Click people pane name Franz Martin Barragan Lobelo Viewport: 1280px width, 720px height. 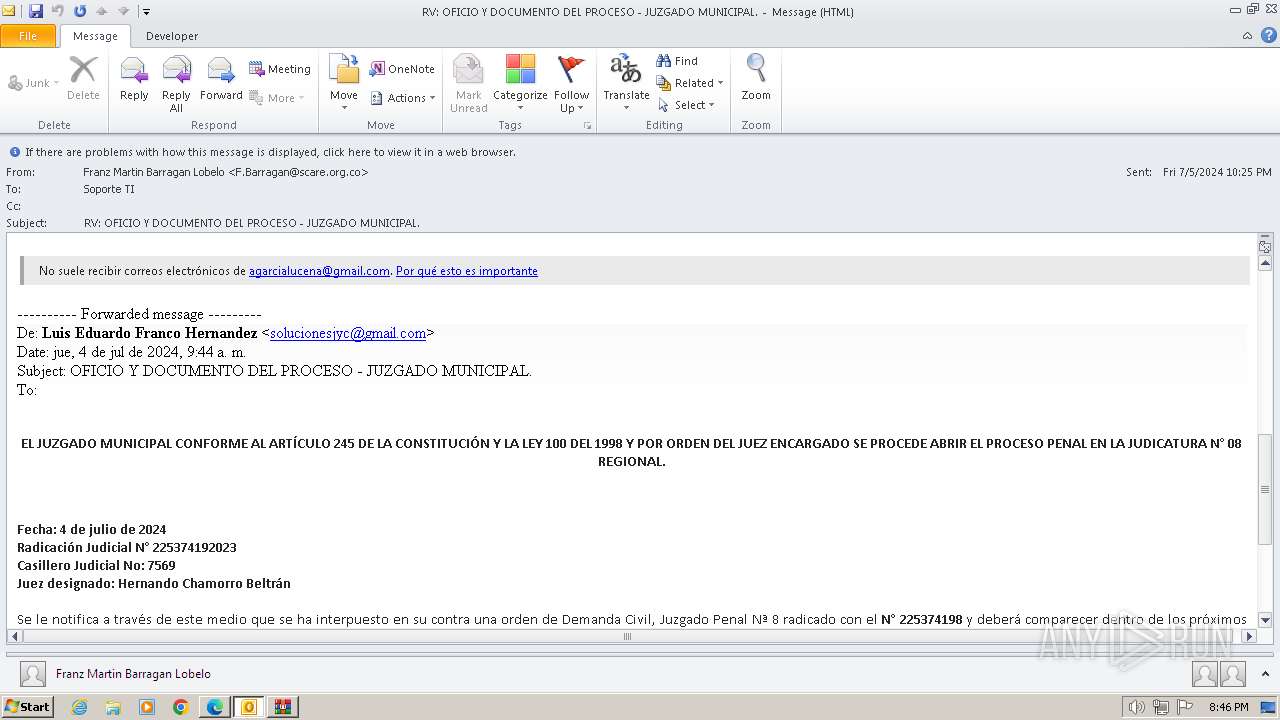click(x=133, y=674)
